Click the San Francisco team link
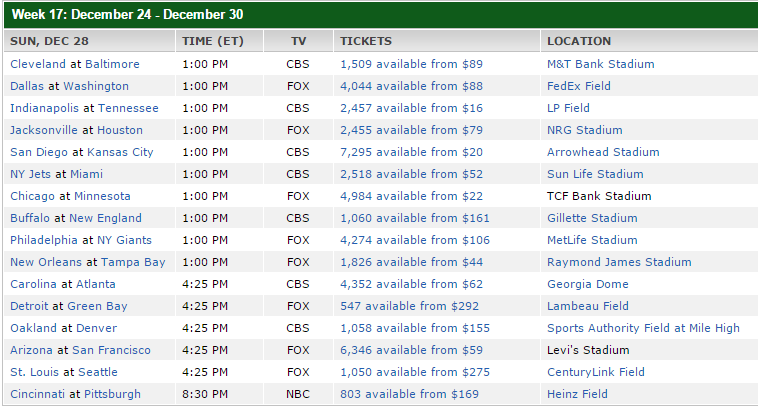The width and height of the screenshot is (758, 407). click(x=111, y=350)
